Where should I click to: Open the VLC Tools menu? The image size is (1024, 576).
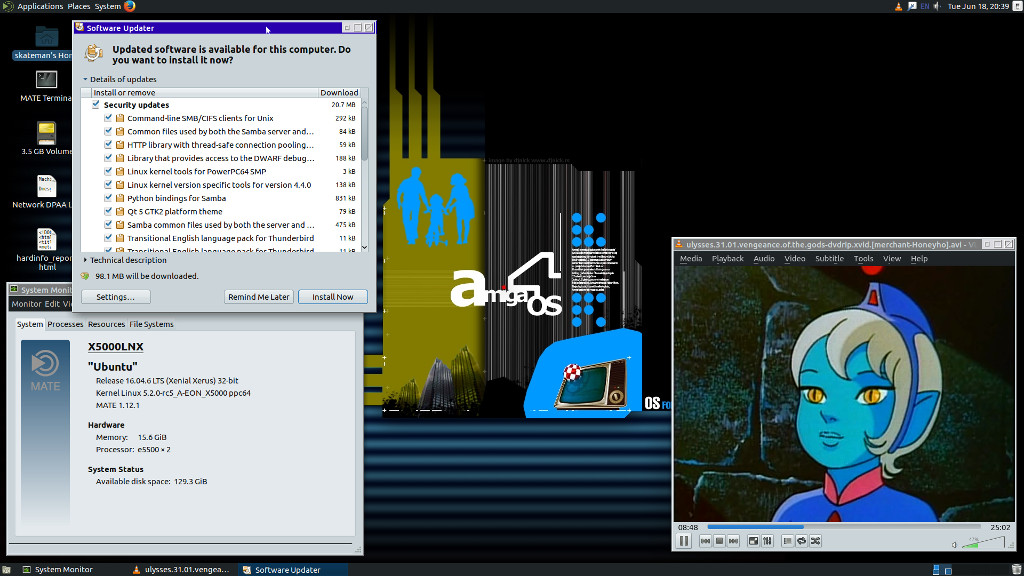pos(863,259)
